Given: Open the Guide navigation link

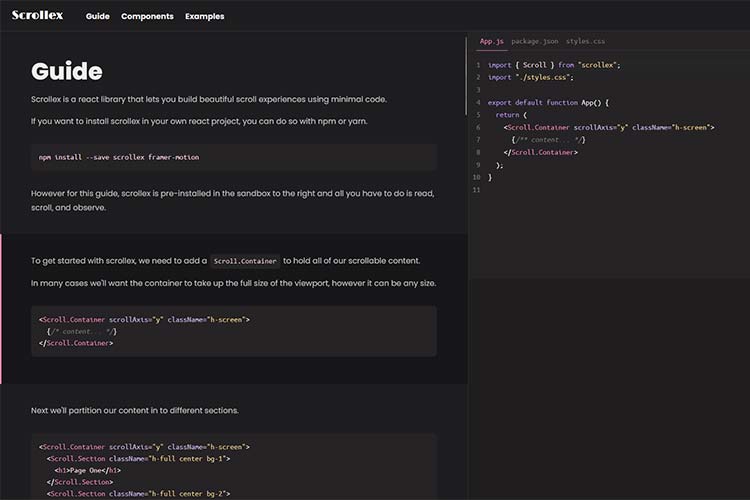Looking at the screenshot, I should point(98,16).
